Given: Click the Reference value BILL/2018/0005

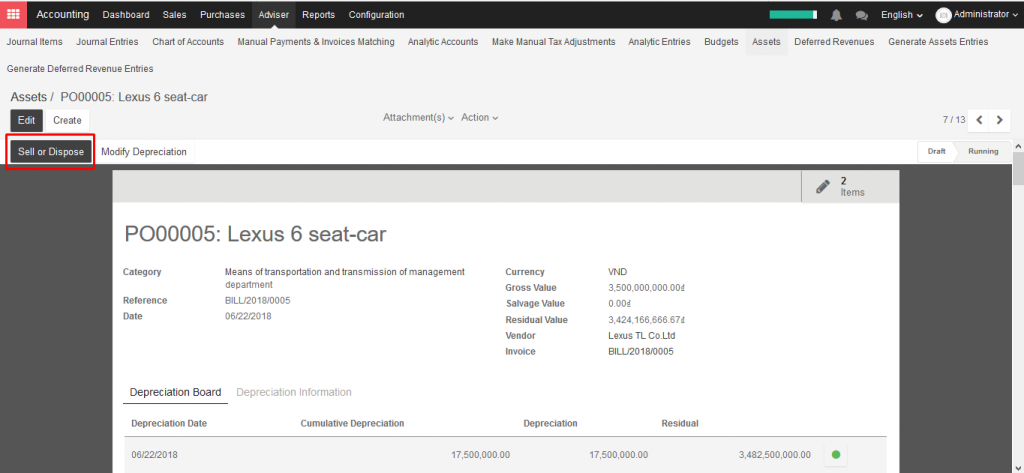Looking at the screenshot, I should [x=257, y=301].
